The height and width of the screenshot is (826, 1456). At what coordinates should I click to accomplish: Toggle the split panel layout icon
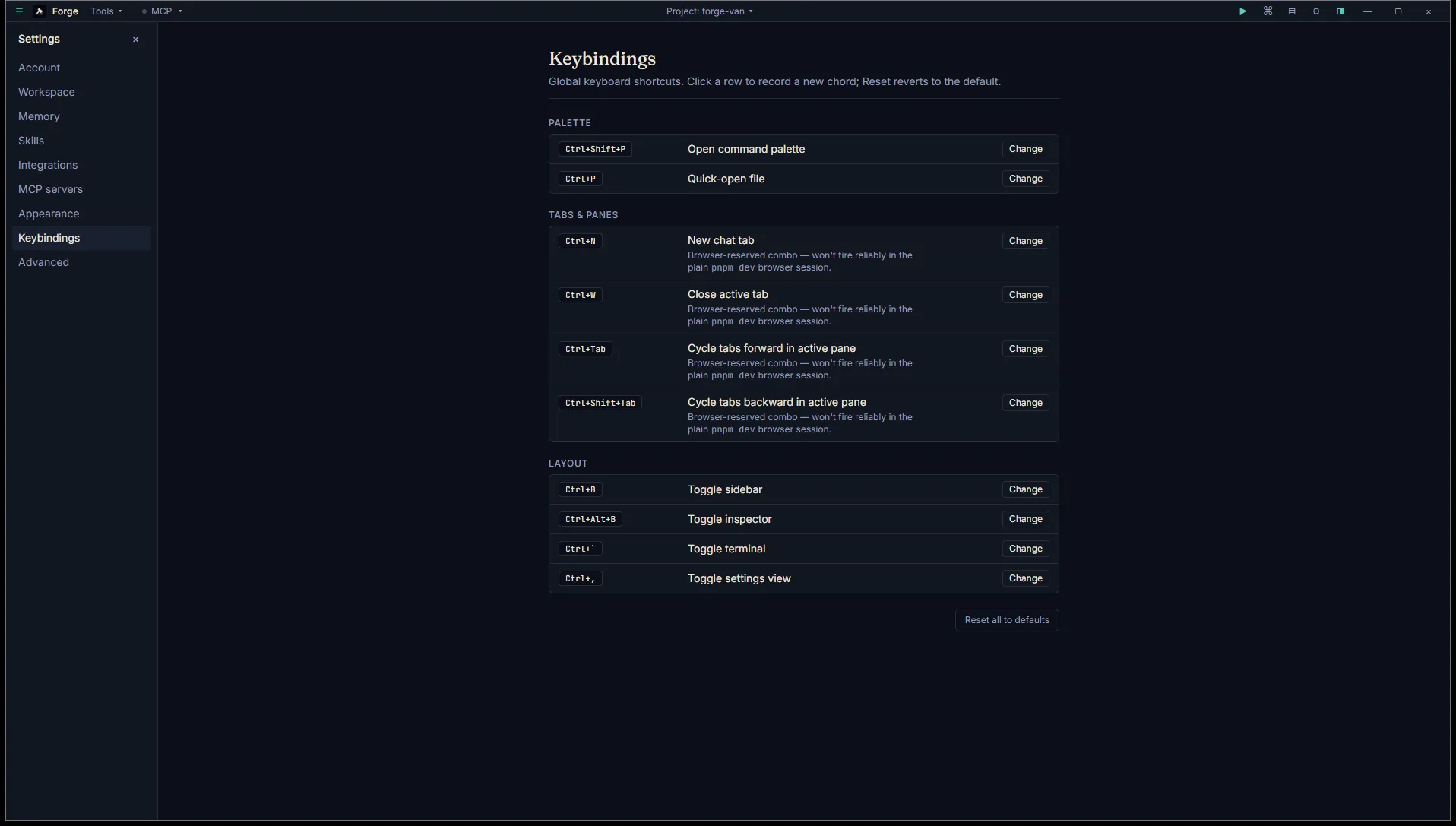click(1340, 11)
